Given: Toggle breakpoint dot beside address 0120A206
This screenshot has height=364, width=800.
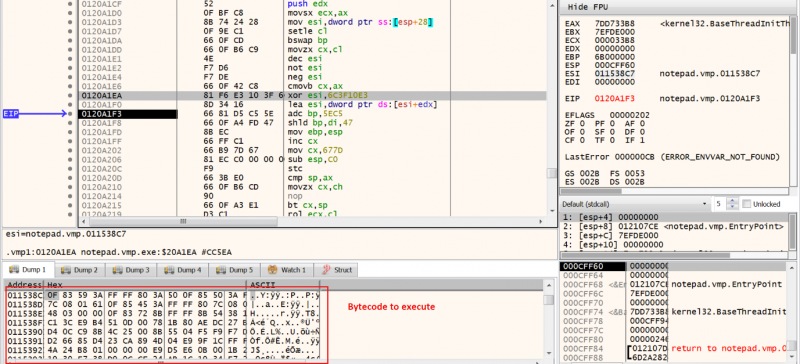Looking at the screenshot, I should pos(70,160).
